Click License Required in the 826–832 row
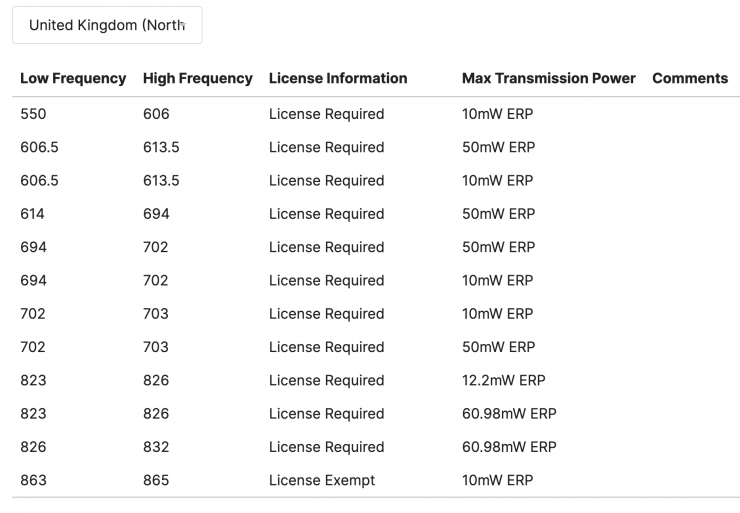 click(x=326, y=447)
